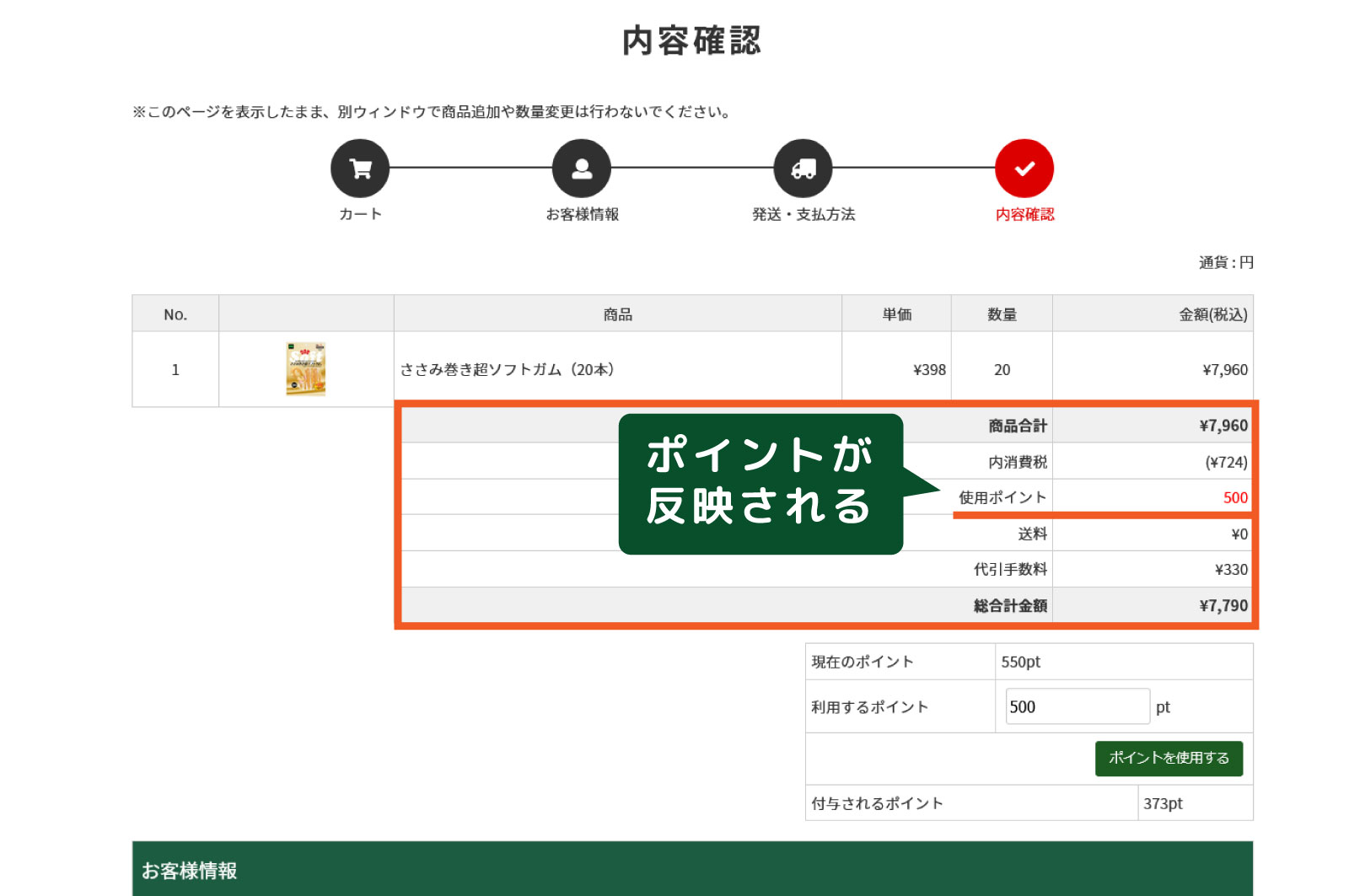Click the 送料 value ¥0
Screen dimensions: 1349x896
(x=1239, y=534)
